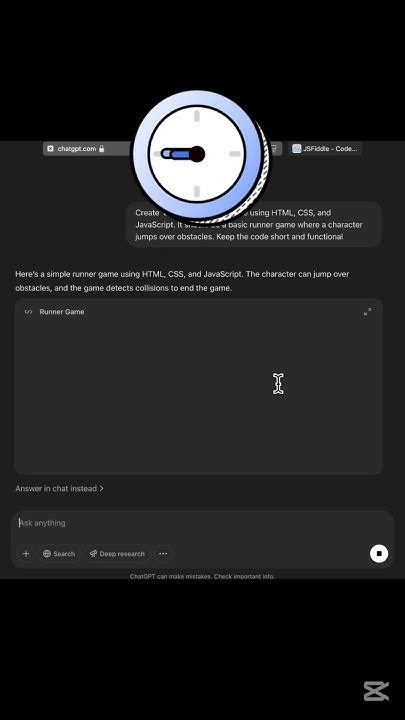Switch to the JSFiddle - Code tab
This screenshot has width=405, height=720.
click(x=325, y=149)
